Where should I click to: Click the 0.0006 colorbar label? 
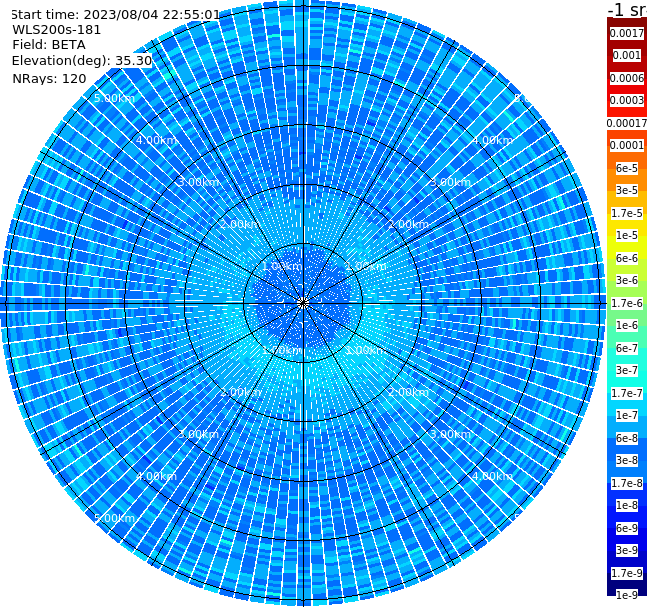point(627,78)
